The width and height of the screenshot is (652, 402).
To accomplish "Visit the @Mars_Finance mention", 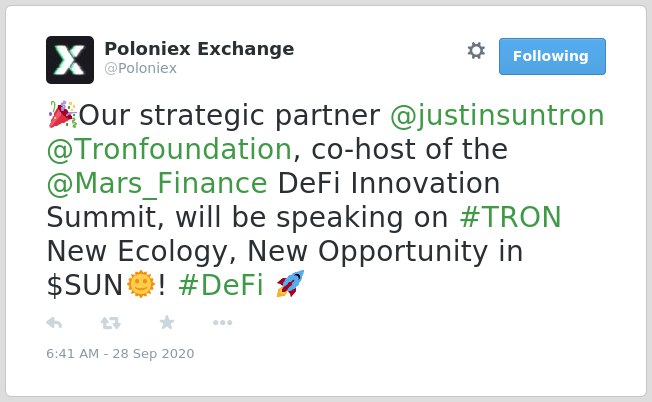I will click(x=157, y=184).
